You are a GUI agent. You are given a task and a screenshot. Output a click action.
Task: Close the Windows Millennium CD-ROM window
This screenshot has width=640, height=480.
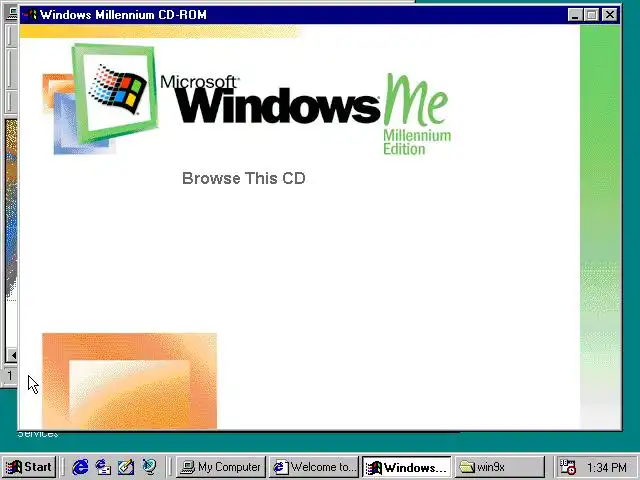[610, 15]
